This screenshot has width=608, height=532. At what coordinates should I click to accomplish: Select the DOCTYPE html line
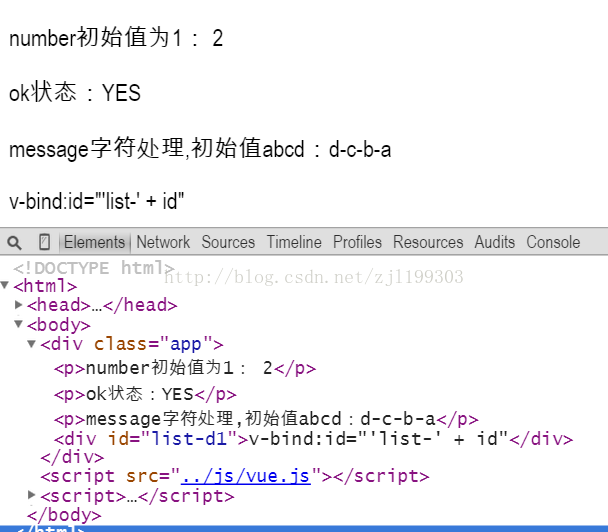(94, 268)
